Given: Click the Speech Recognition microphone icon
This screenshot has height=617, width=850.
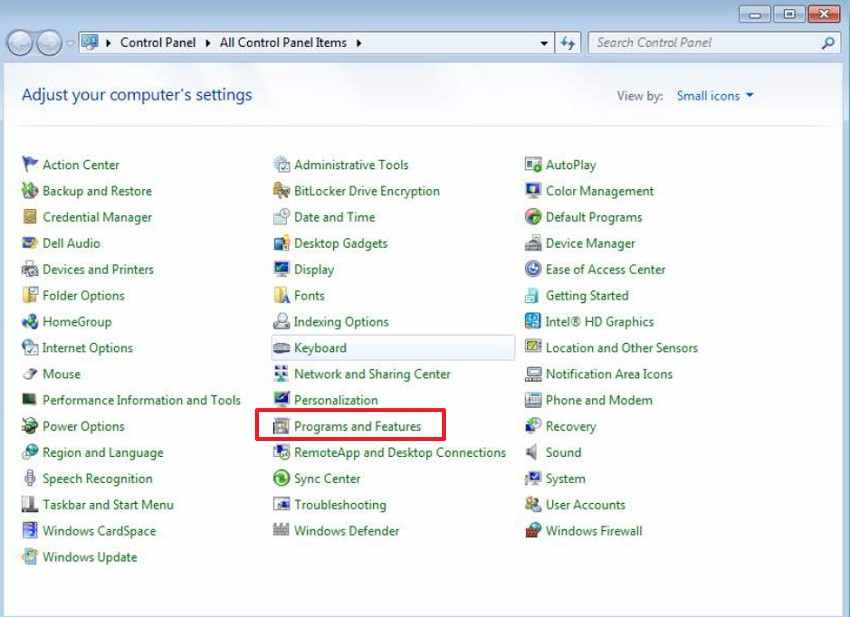Looking at the screenshot, I should (30, 478).
